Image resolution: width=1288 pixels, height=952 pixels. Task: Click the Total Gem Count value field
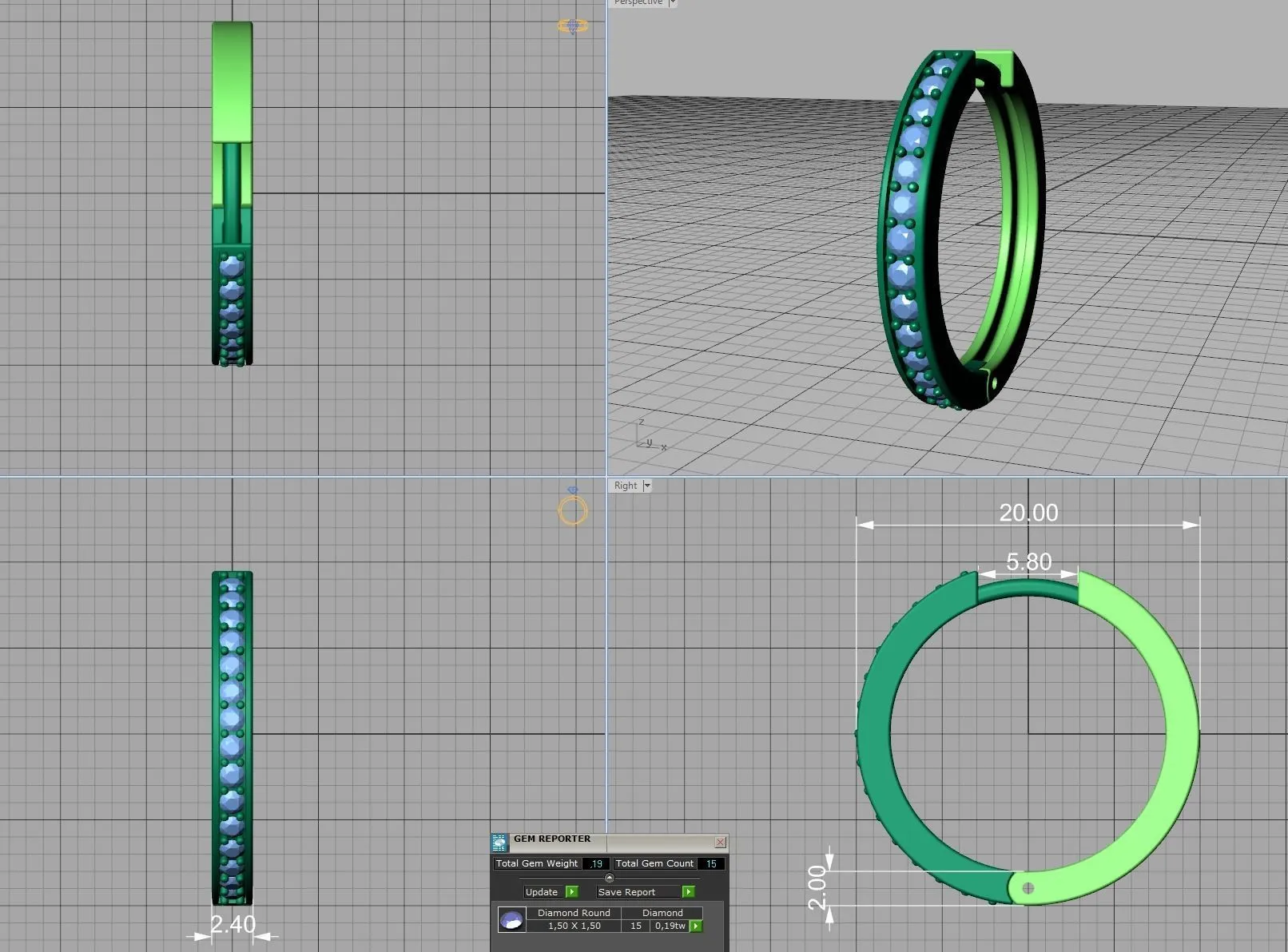click(x=710, y=863)
